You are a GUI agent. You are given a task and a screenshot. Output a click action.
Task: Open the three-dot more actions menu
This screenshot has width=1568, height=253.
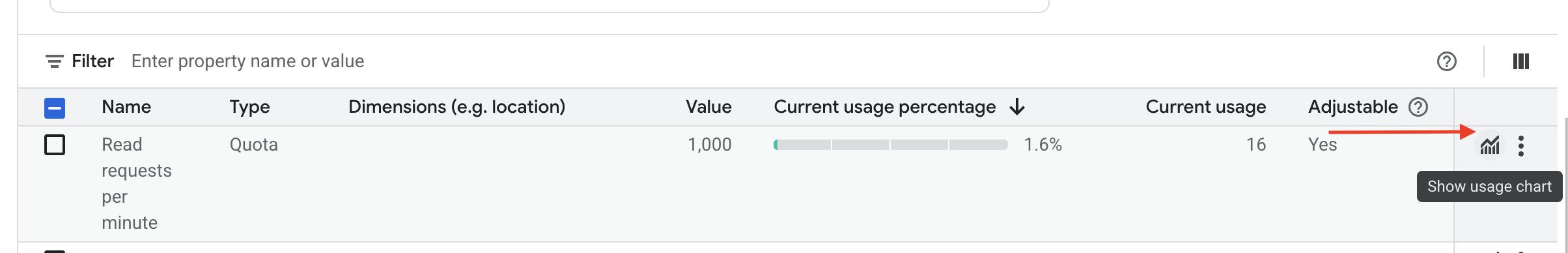pyautogui.click(x=1520, y=145)
